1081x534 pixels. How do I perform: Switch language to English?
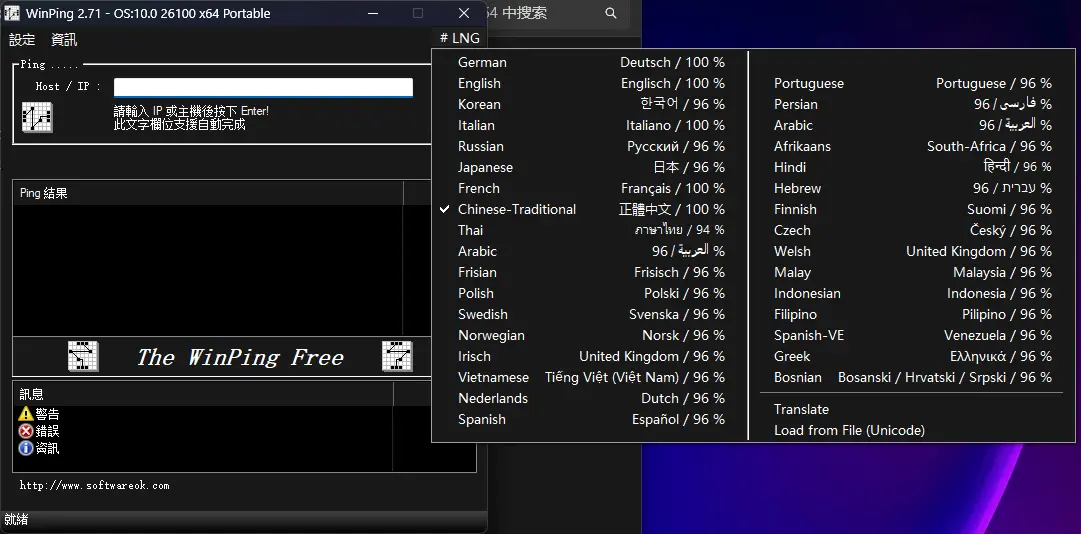click(591, 83)
